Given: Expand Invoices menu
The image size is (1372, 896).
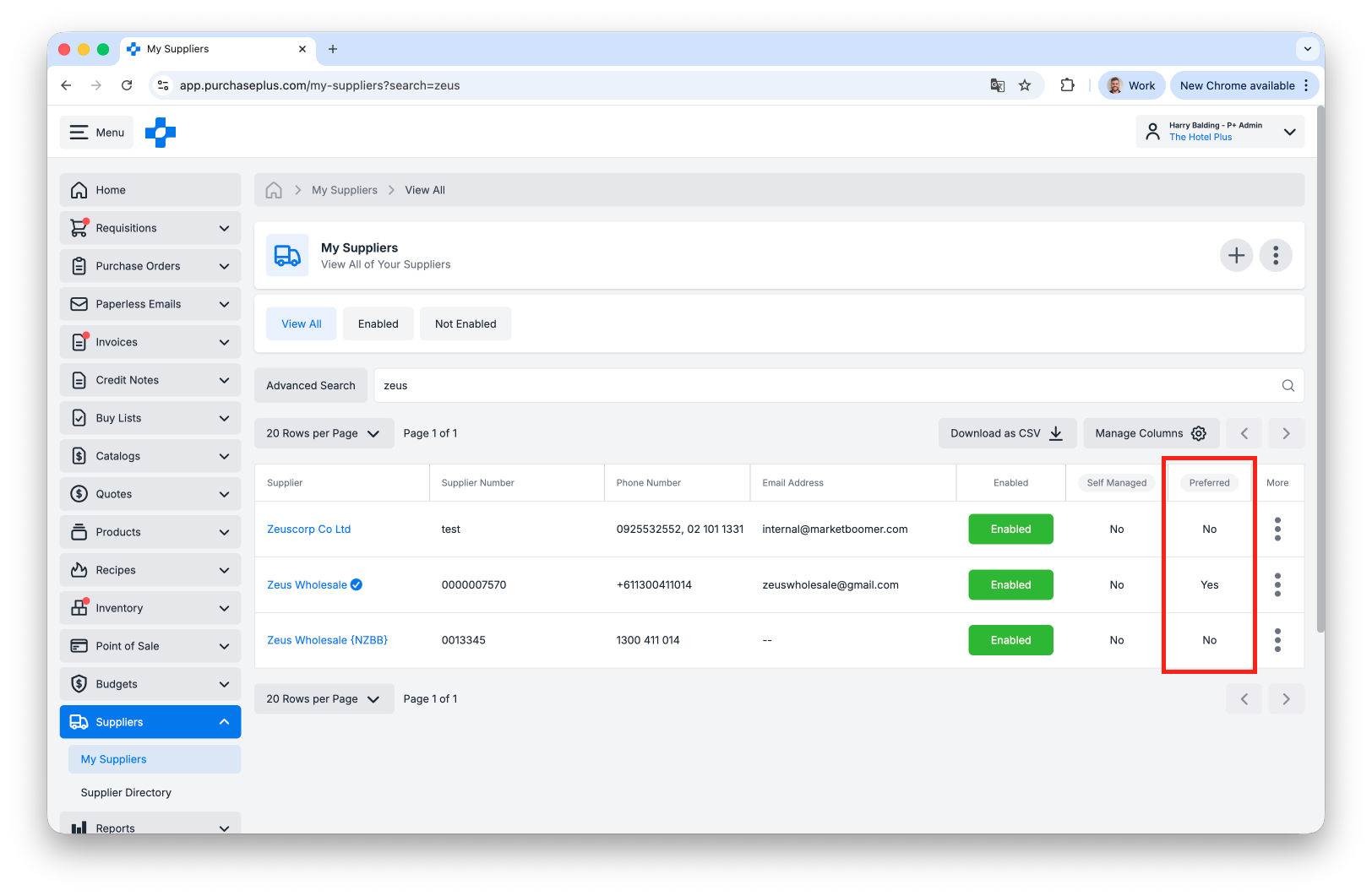Looking at the screenshot, I should point(150,342).
